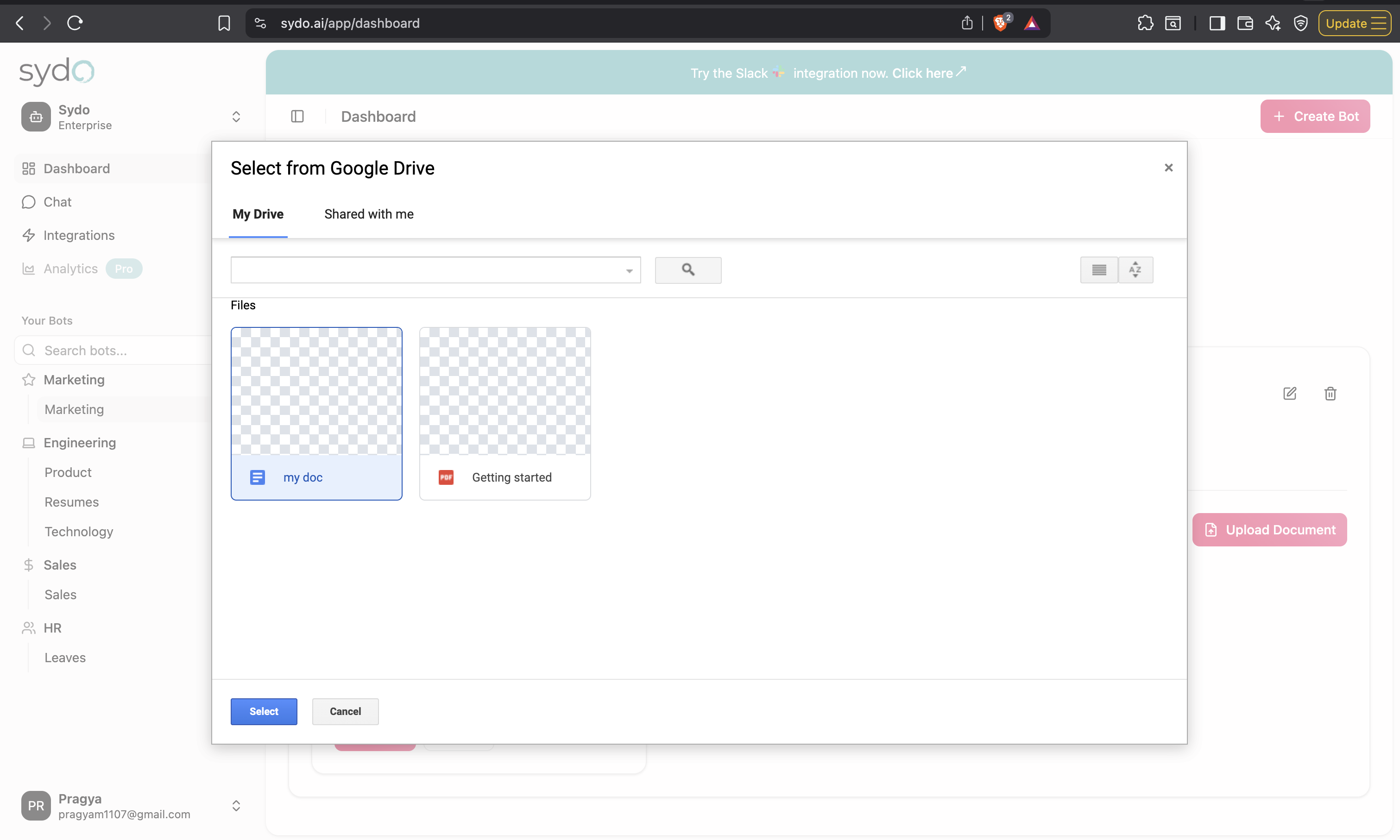This screenshot has width=1400, height=840.
Task: Open the A-Z sort options
Action: 1135,270
